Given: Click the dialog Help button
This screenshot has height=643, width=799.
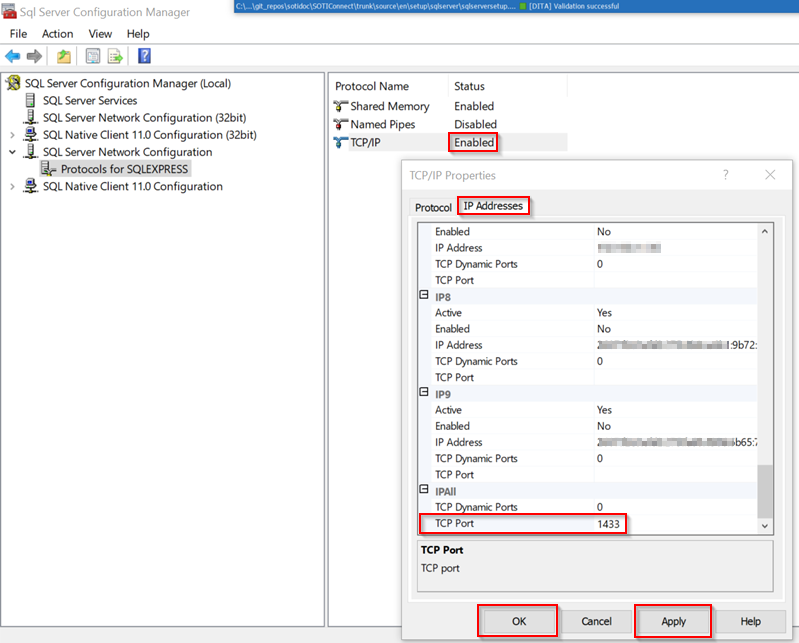Looking at the screenshot, I should pos(751,621).
